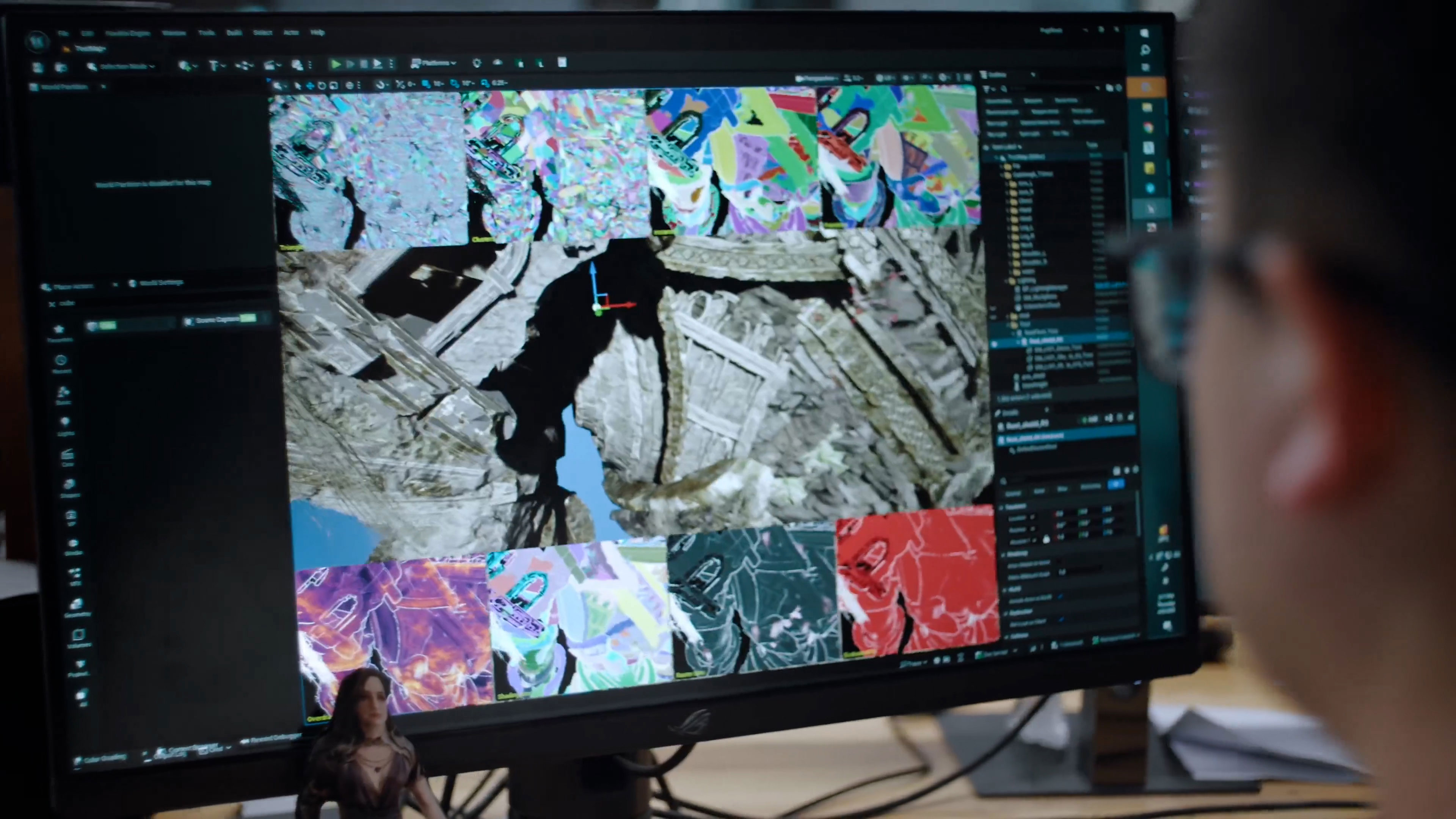The width and height of the screenshot is (1456, 819).
Task: Sort the Outliner by the Type column
Action: (x=1092, y=145)
